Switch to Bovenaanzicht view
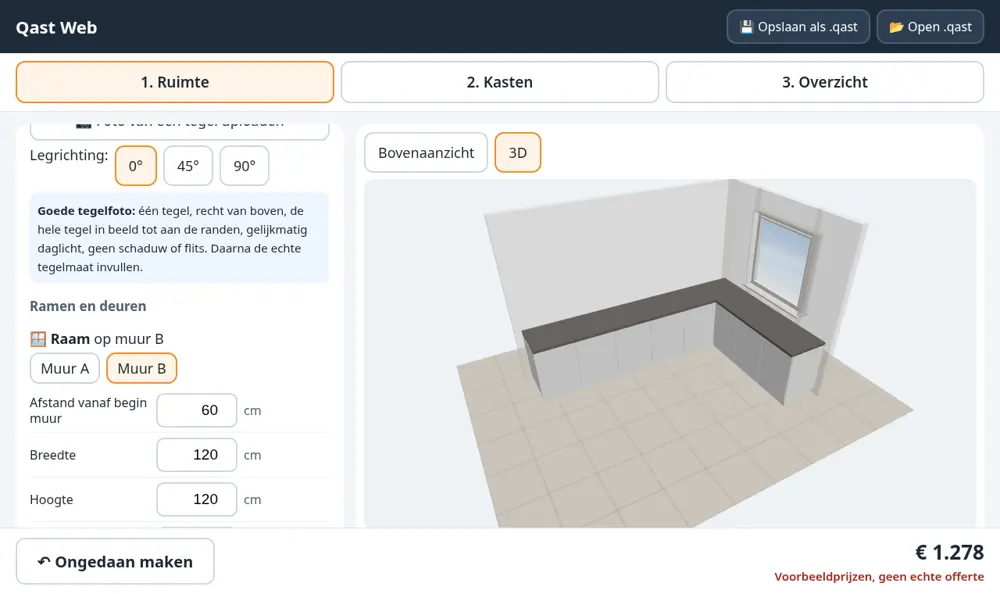1000x594 pixels. click(426, 152)
